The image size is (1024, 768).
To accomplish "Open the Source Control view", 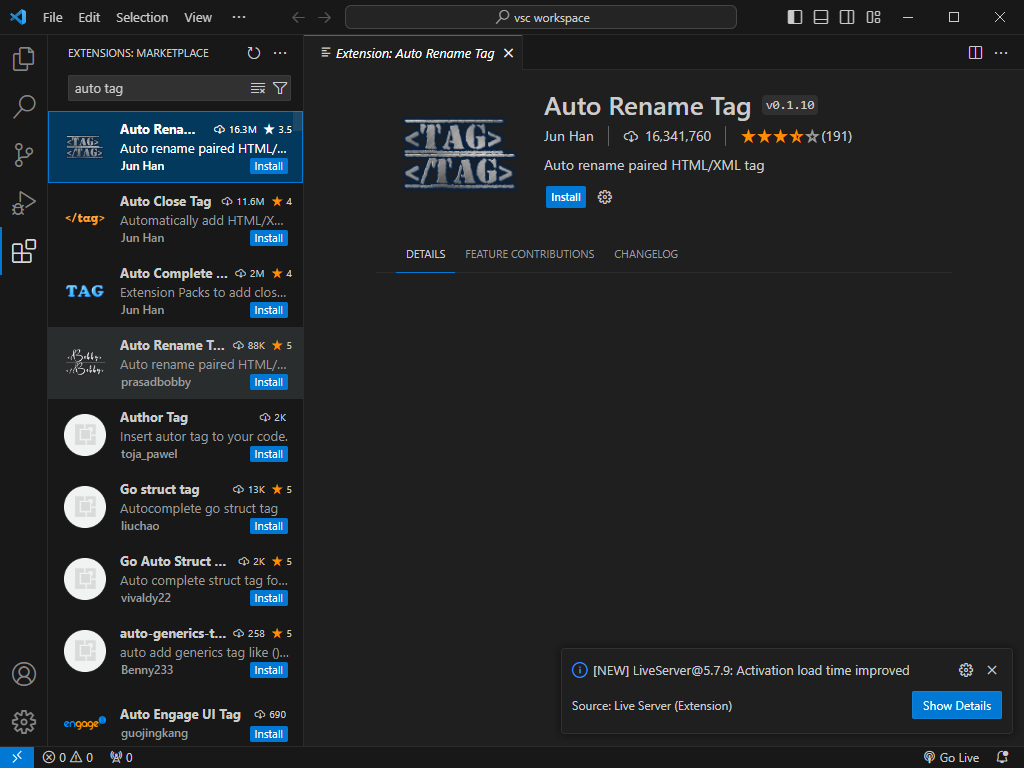I will pos(24,155).
